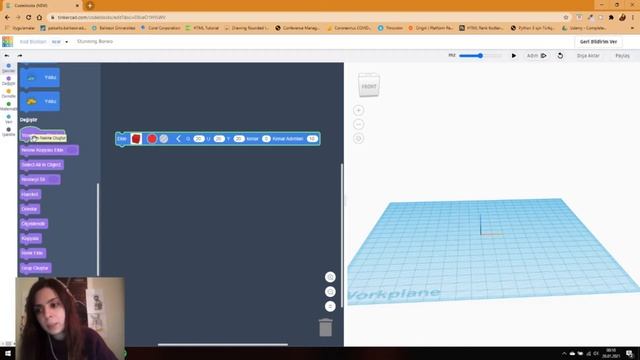
Task: Fit view with the viewer home icon
Action: (358, 138)
